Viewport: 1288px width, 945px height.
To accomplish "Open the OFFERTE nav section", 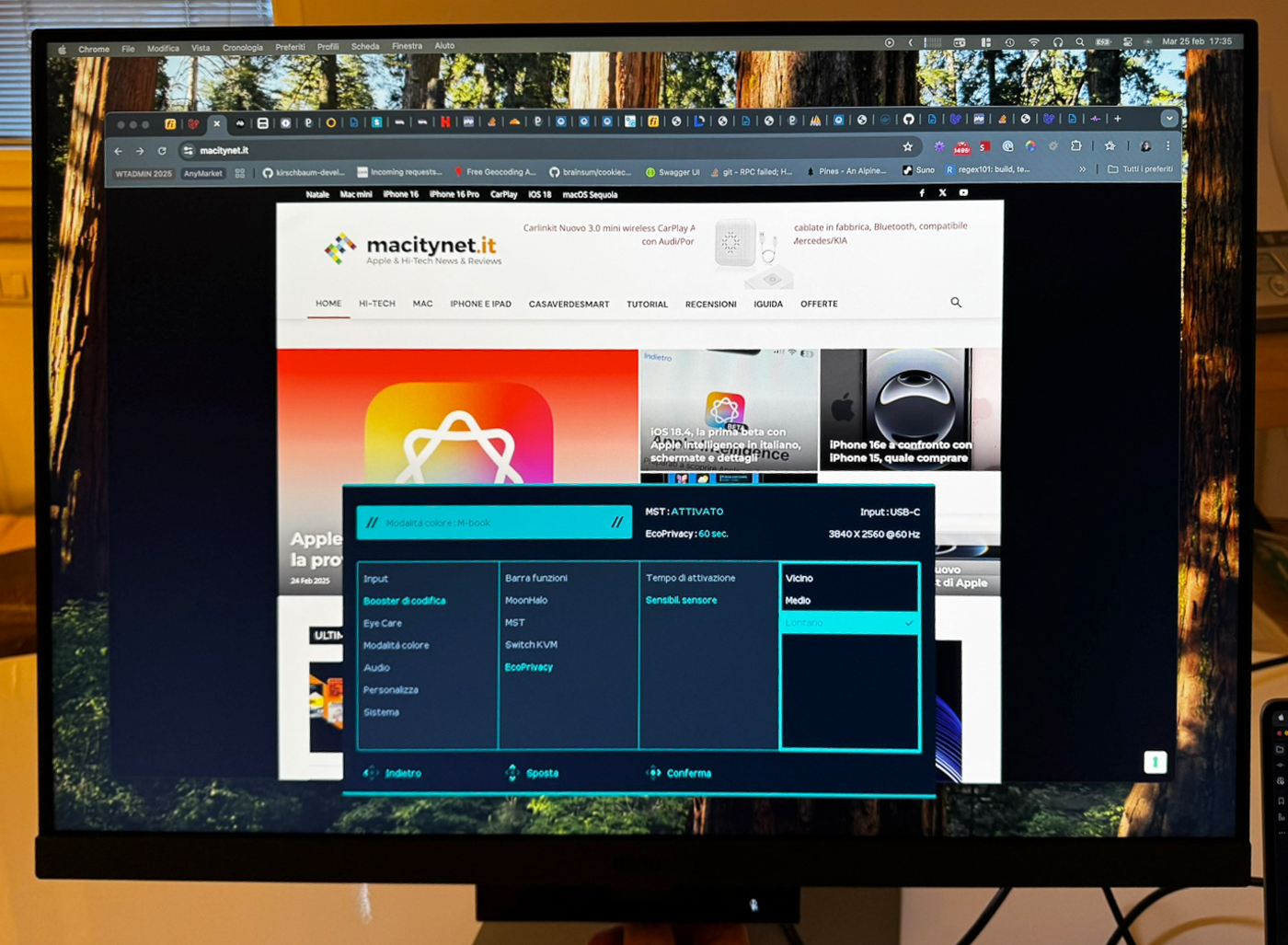I will tap(819, 304).
